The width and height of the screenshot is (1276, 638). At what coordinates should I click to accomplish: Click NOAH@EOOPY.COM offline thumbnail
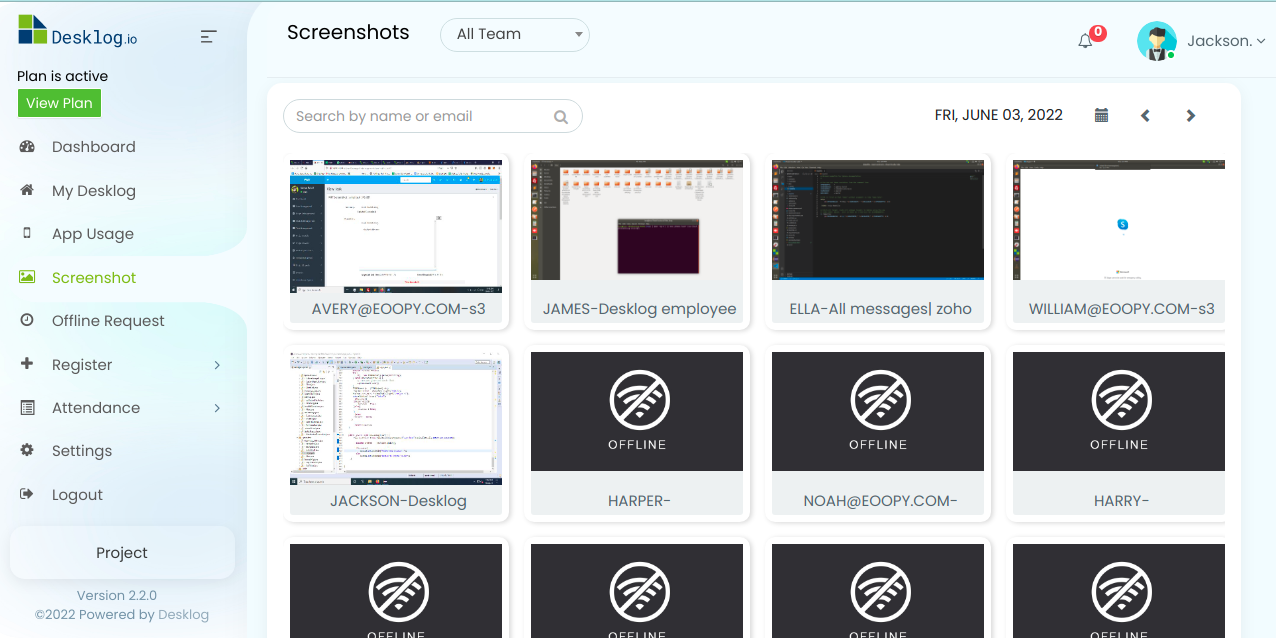[878, 411]
